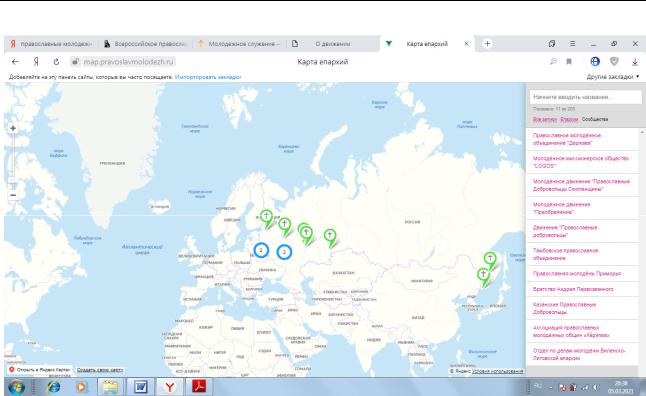Click the Импортировать закладки link
This screenshot has width=646, height=396.
[208, 77]
